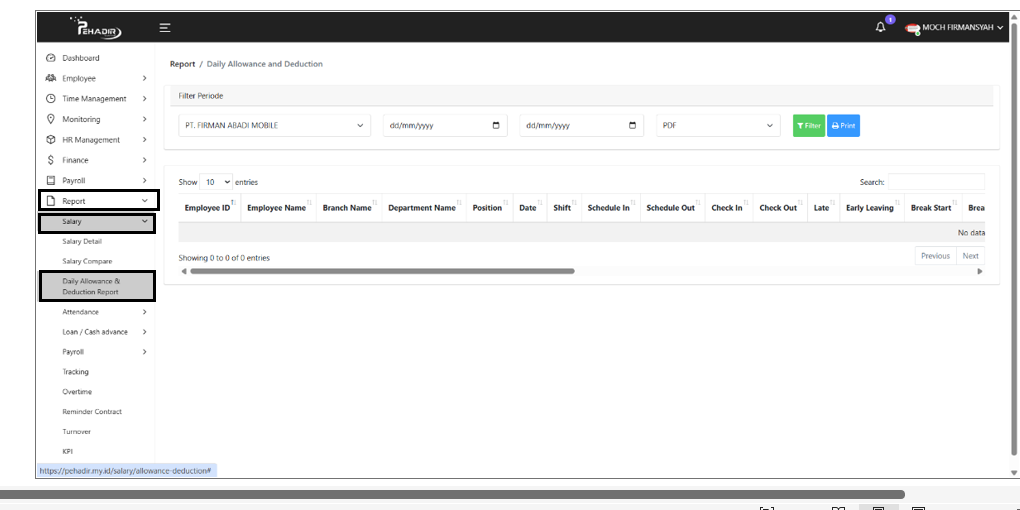Viewport: 1020px width, 510px height.
Task: Expand the Attendance submenu chevron
Action: (144, 312)
